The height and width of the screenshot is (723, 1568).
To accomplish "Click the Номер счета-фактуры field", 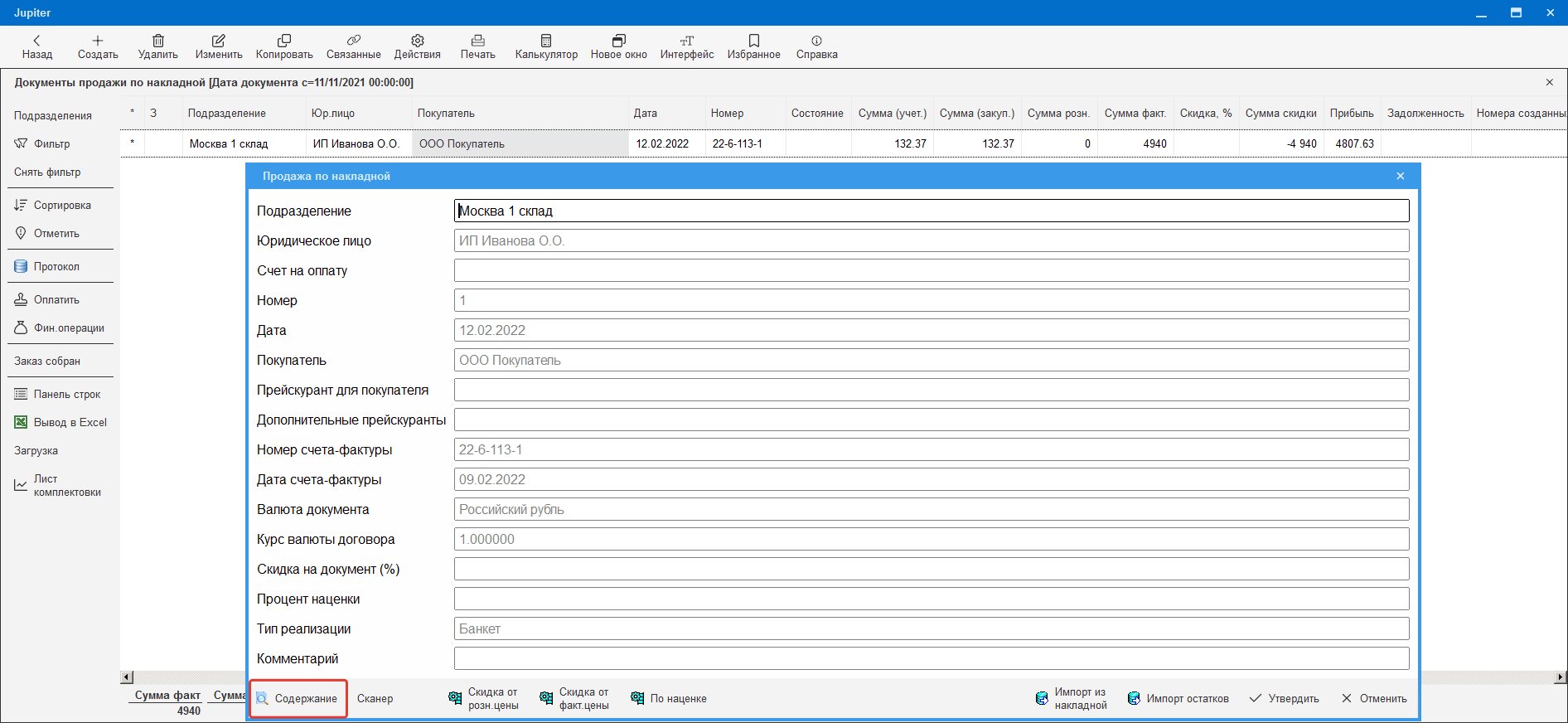I will point(932,449).
